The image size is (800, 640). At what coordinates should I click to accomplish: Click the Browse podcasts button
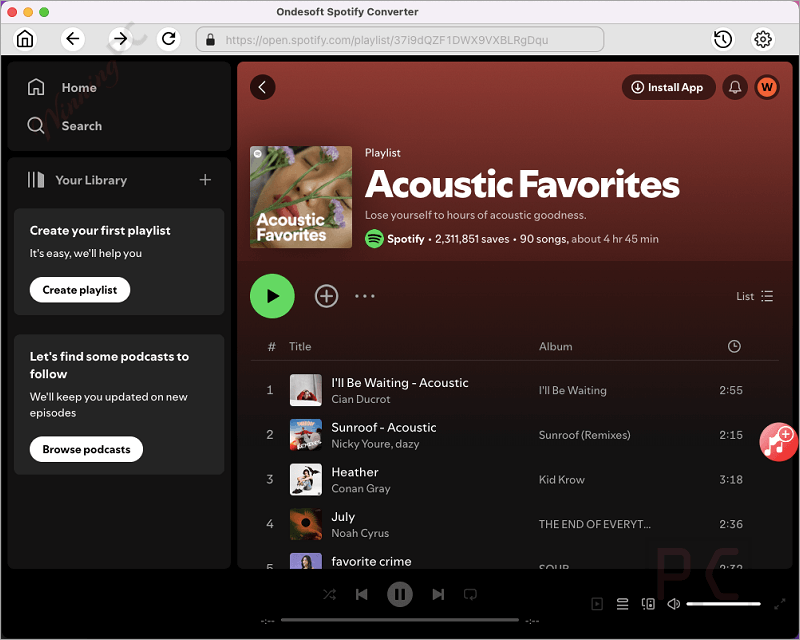pos(86,449)
